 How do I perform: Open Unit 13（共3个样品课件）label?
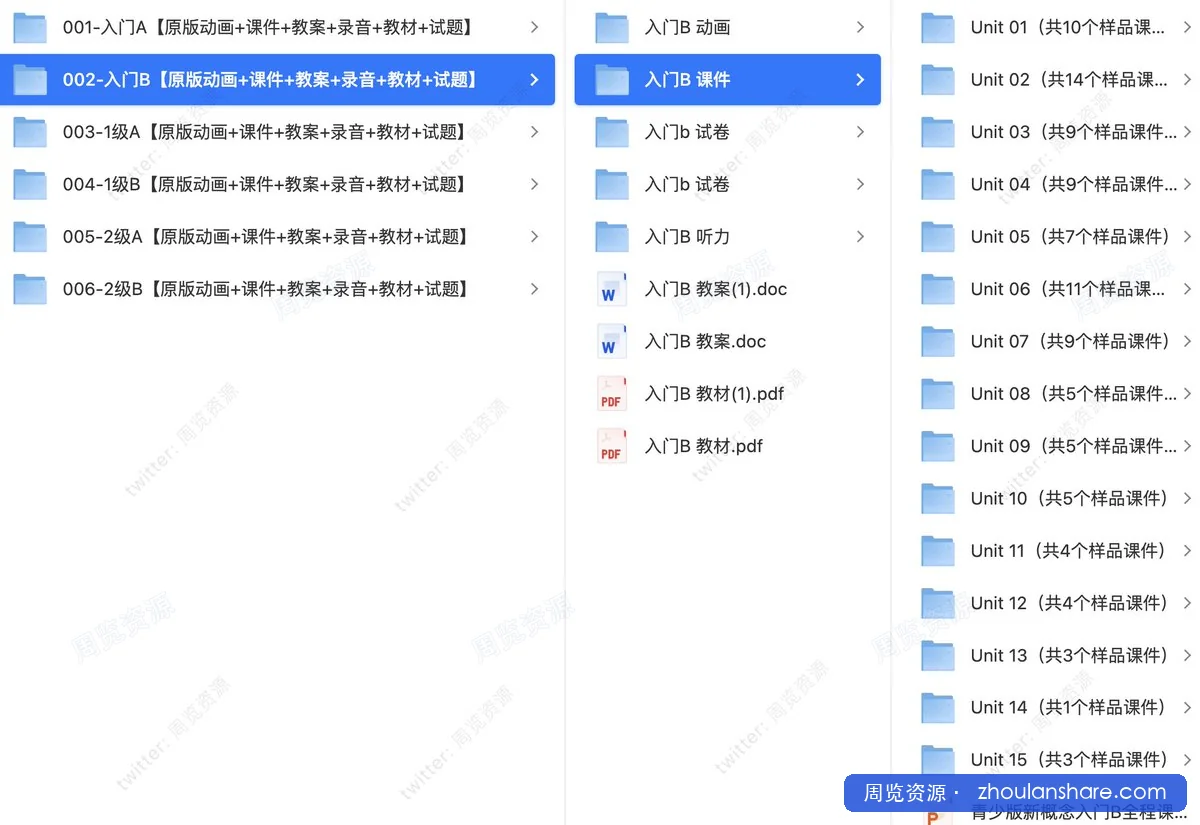[x=1072, y=656]
